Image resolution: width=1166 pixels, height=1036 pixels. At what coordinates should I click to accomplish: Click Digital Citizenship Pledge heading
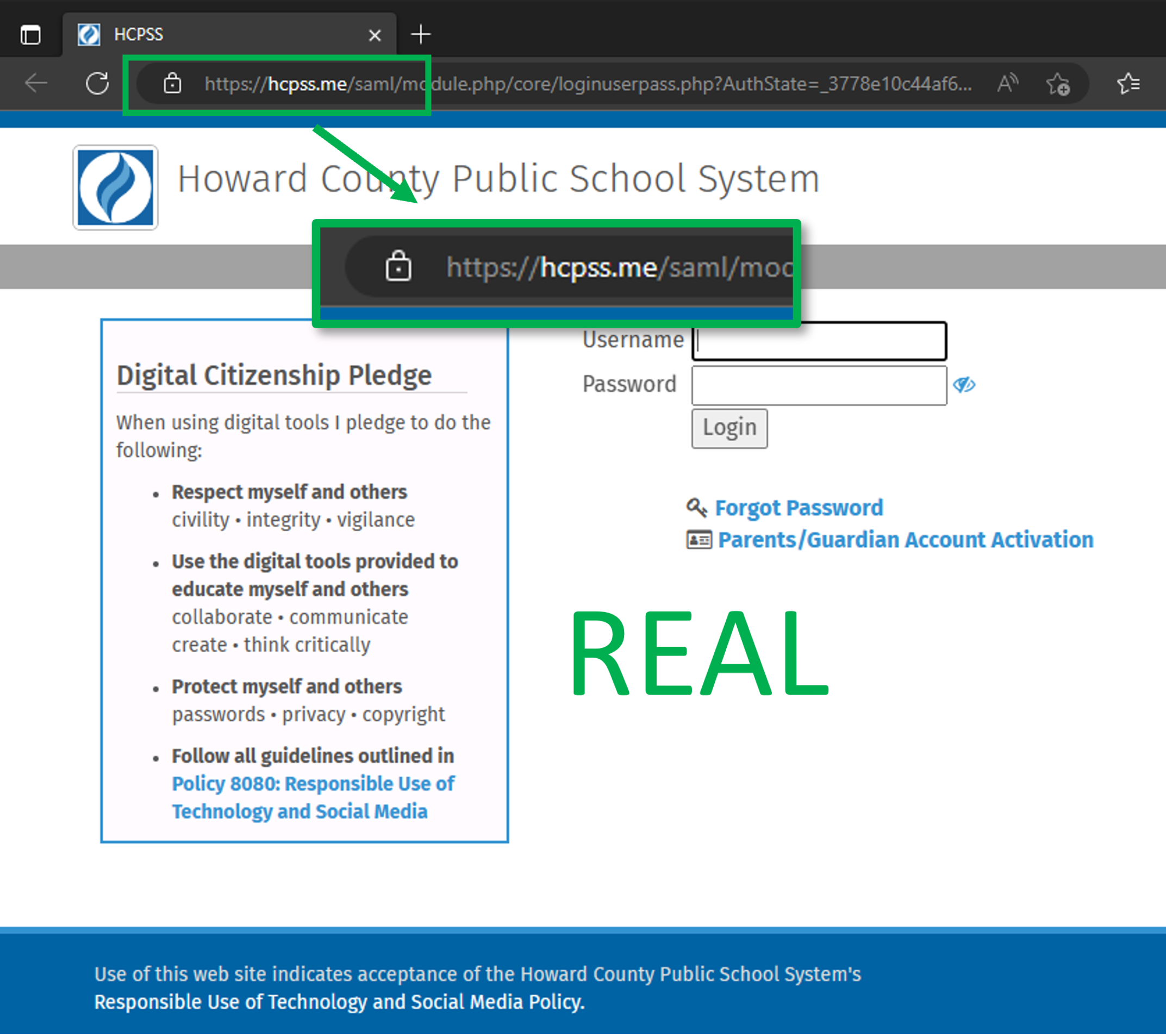coord(274,376)
